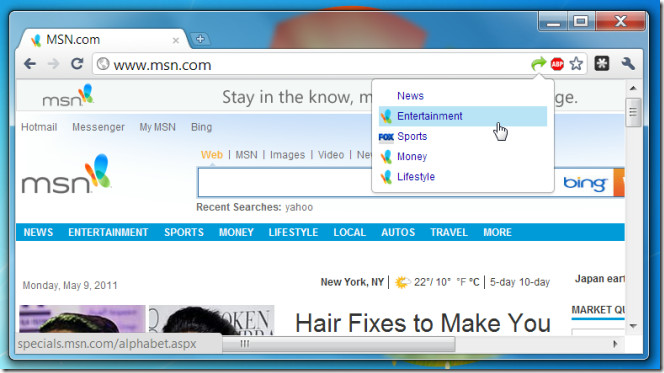Image resolution: width=664 pixels, height=373 pixels.
Task: Click the recent search yahoo
Action: (x=299, y=207)
